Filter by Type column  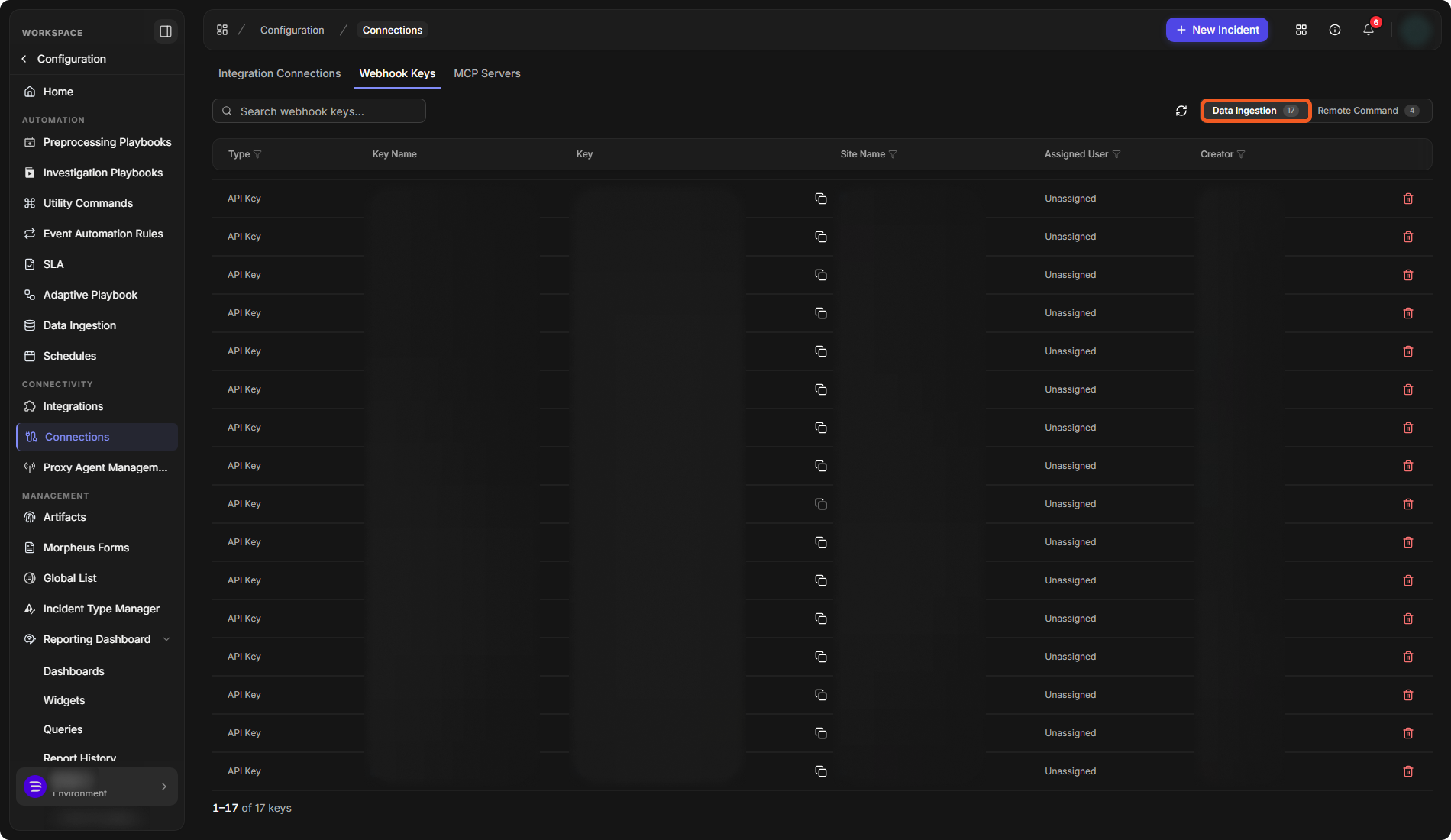coord(257,154)
